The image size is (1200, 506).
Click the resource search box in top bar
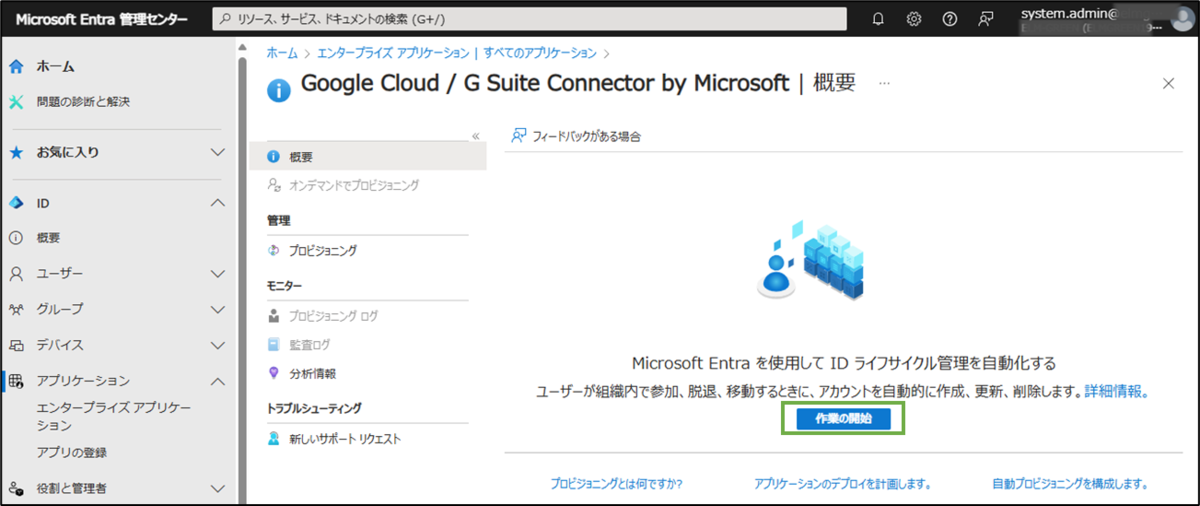coord(529,19)
